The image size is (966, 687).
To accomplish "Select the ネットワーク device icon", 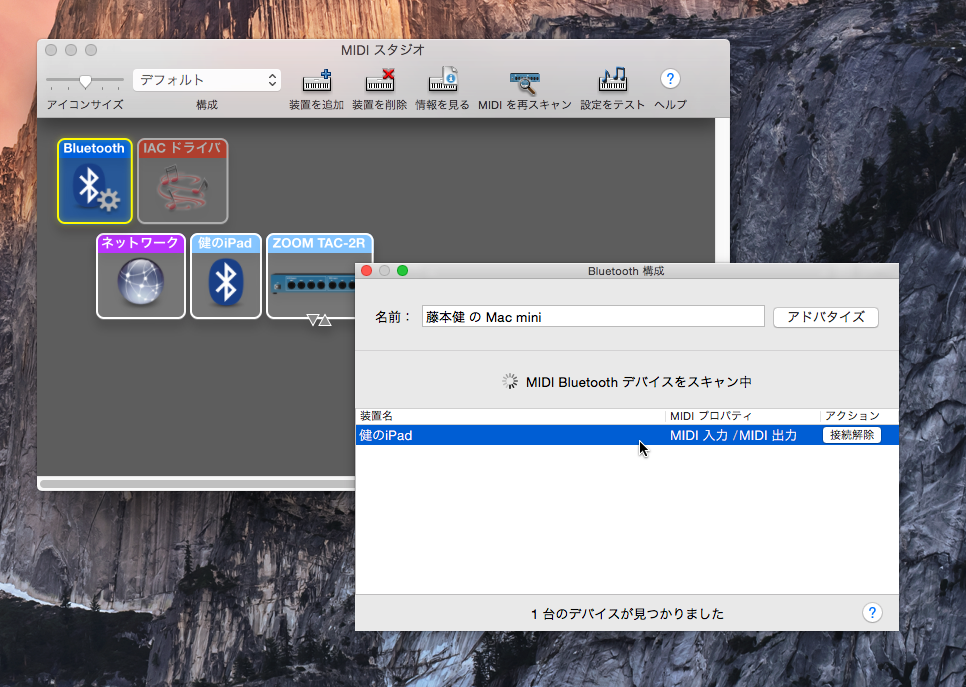I will point(141,276).
